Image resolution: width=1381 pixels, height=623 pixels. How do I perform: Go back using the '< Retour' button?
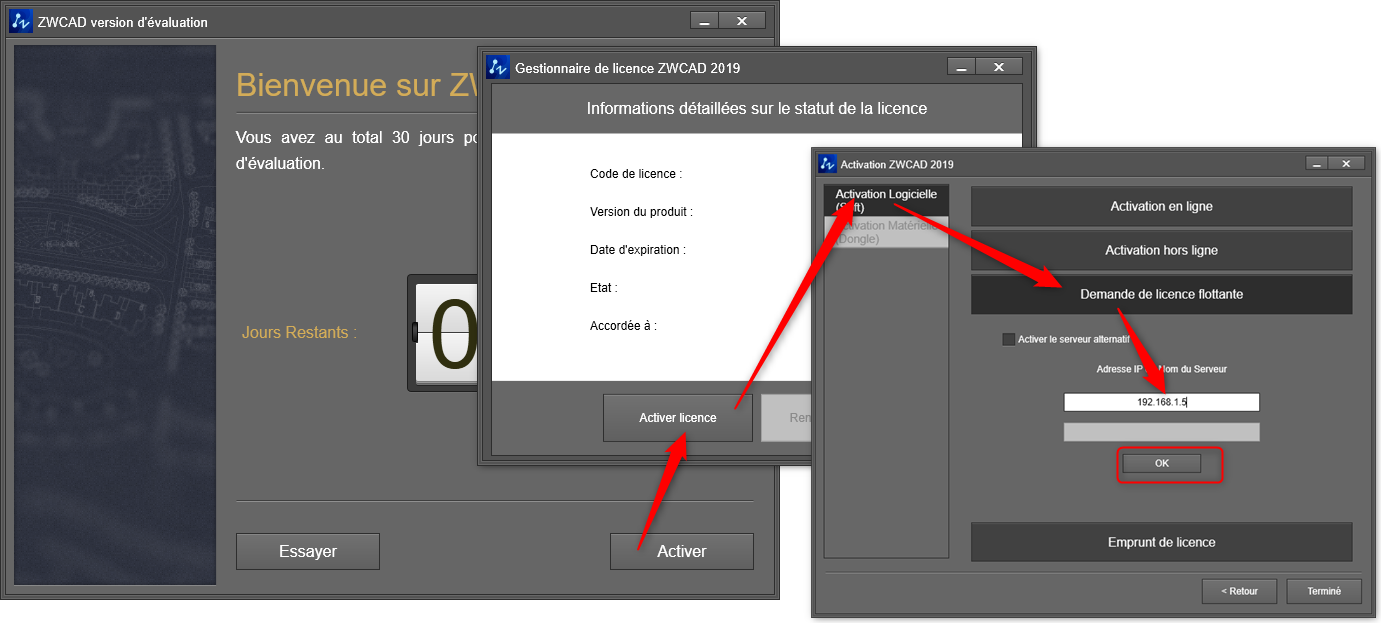click(1239, 591)
